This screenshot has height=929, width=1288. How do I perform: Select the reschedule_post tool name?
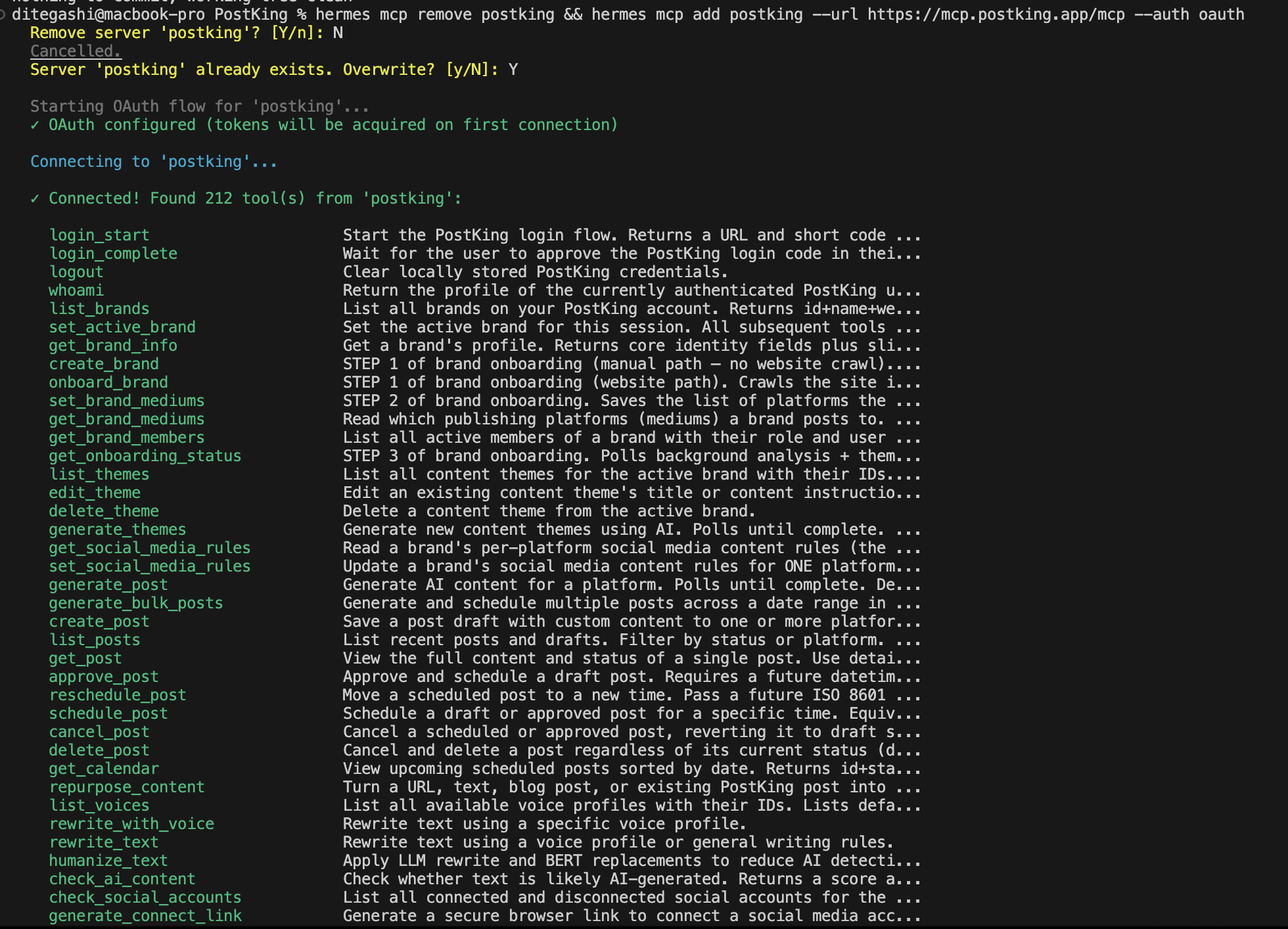coord(118,695)
